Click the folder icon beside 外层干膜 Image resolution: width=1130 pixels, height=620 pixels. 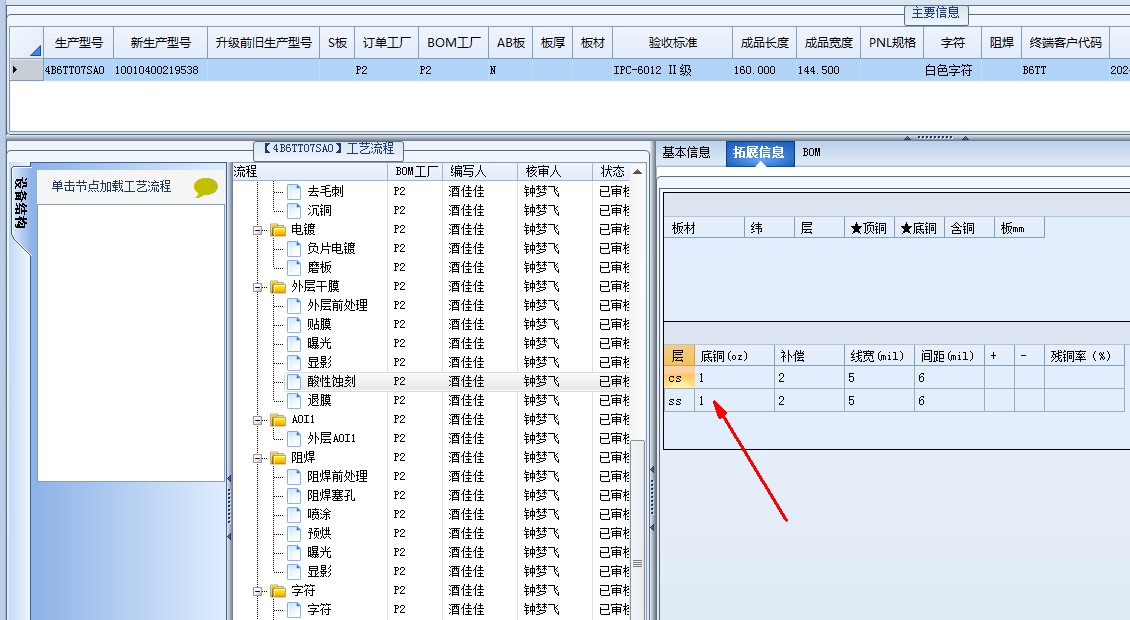pyautogui.click(x=278, y=287)
